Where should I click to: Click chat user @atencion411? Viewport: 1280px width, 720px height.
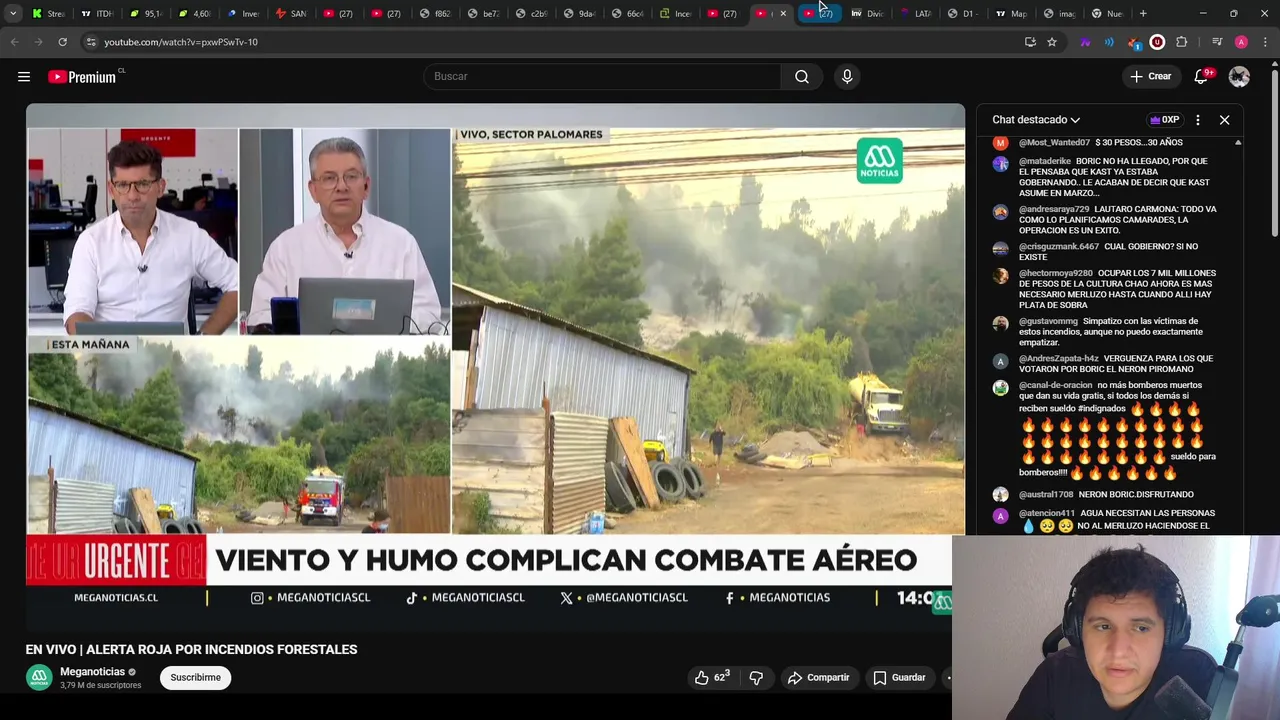pos(1047,513)
